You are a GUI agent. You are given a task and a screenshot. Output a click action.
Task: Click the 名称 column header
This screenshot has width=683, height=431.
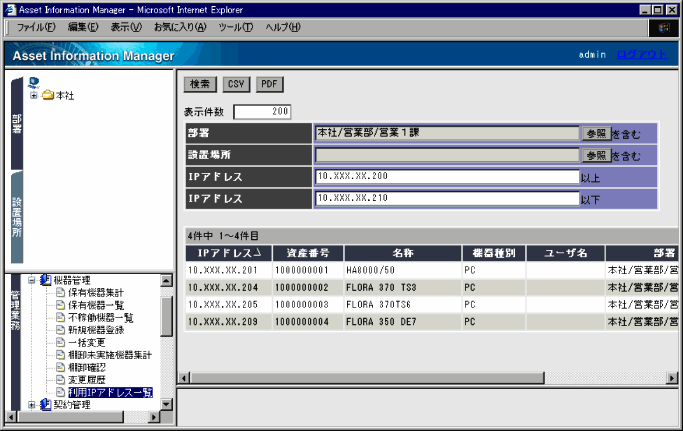[403, 253]
